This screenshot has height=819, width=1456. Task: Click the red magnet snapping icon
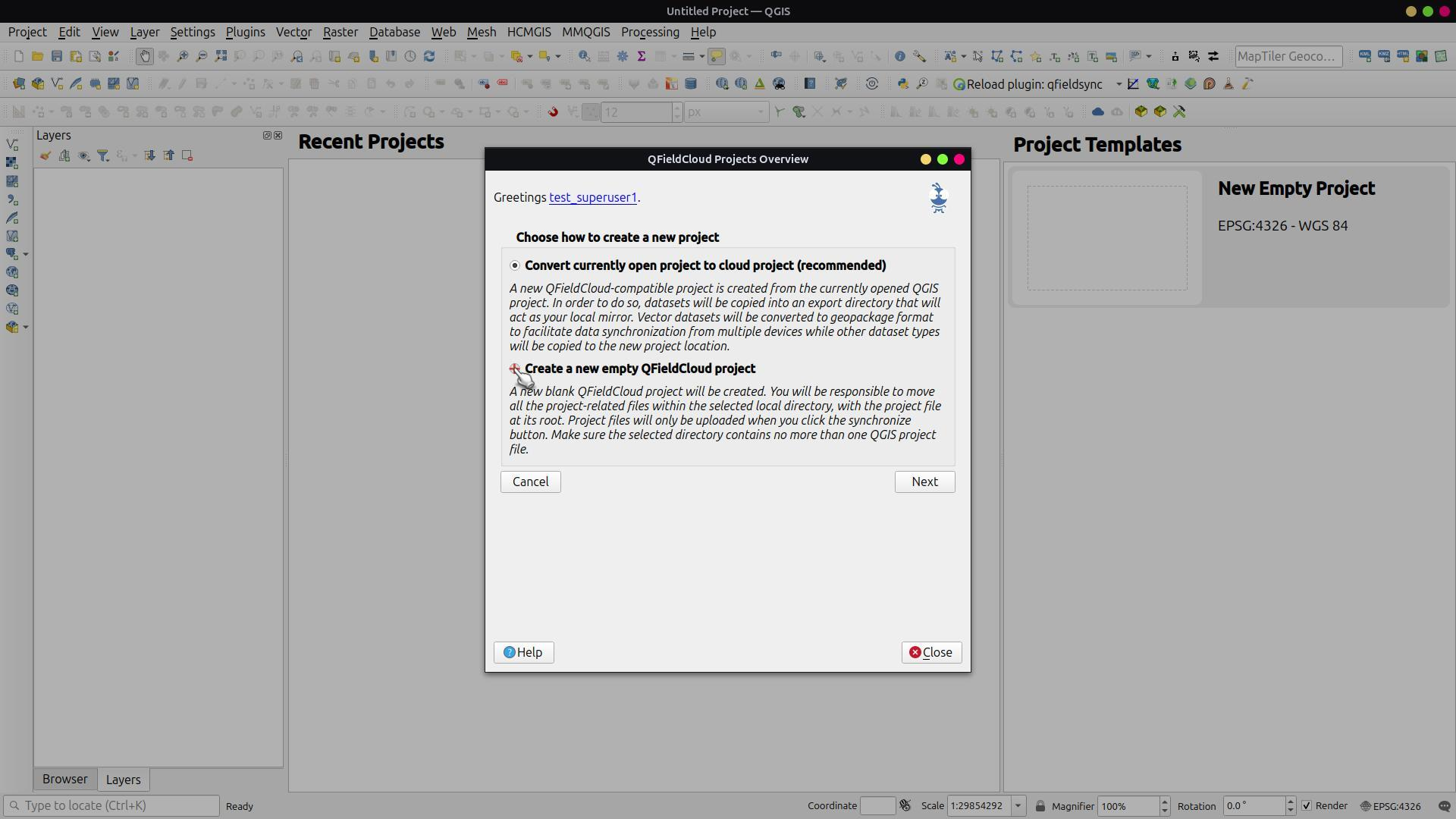[x=553, y=112]
